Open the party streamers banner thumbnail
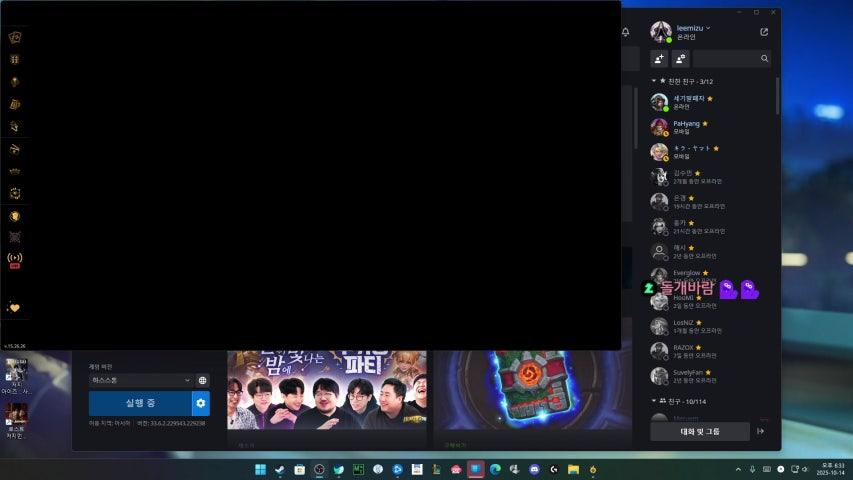The width and height of the screenshot is (853, 480). 326,390
